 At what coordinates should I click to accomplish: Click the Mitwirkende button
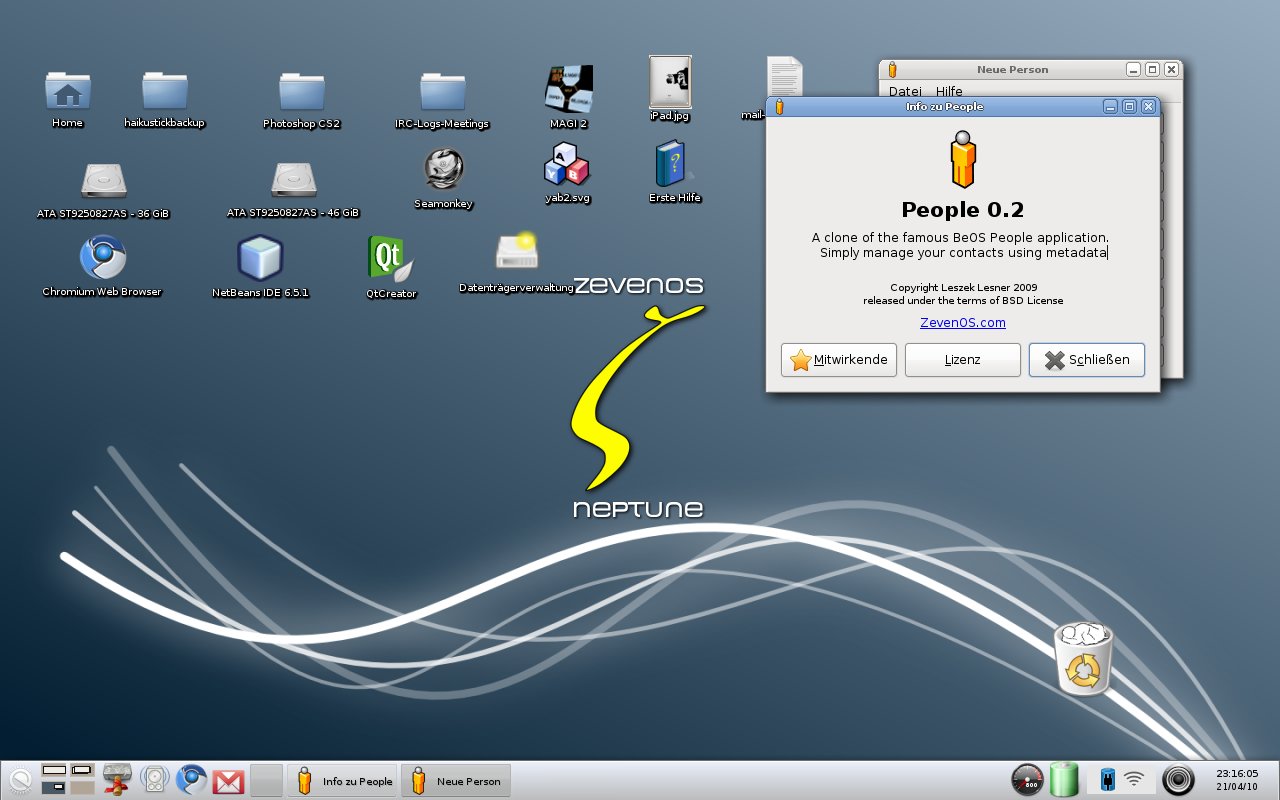[838, 360]
